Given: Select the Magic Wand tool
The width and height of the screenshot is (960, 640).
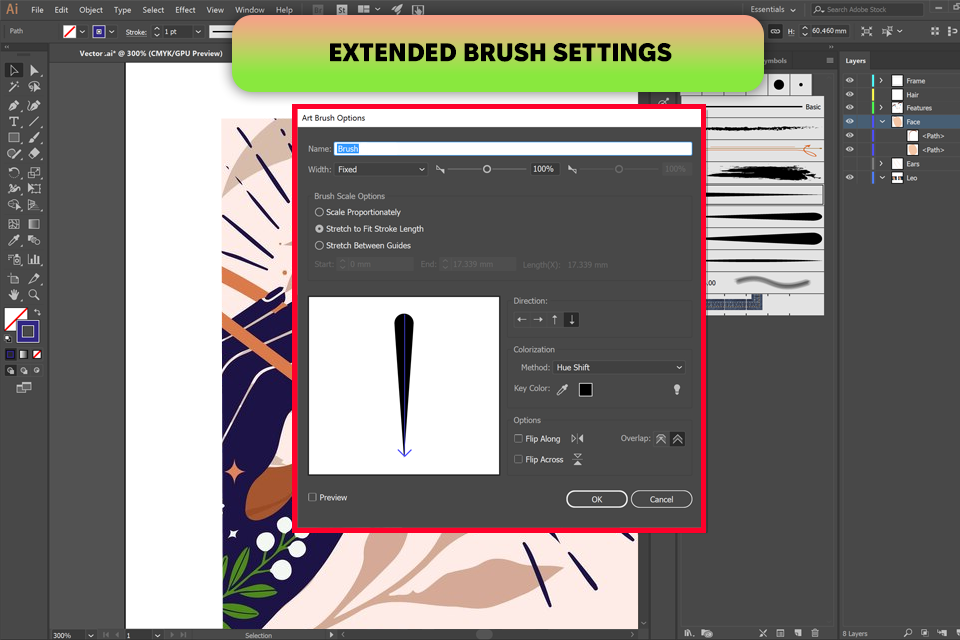Looking at the screenshot, I should [13, 87].
